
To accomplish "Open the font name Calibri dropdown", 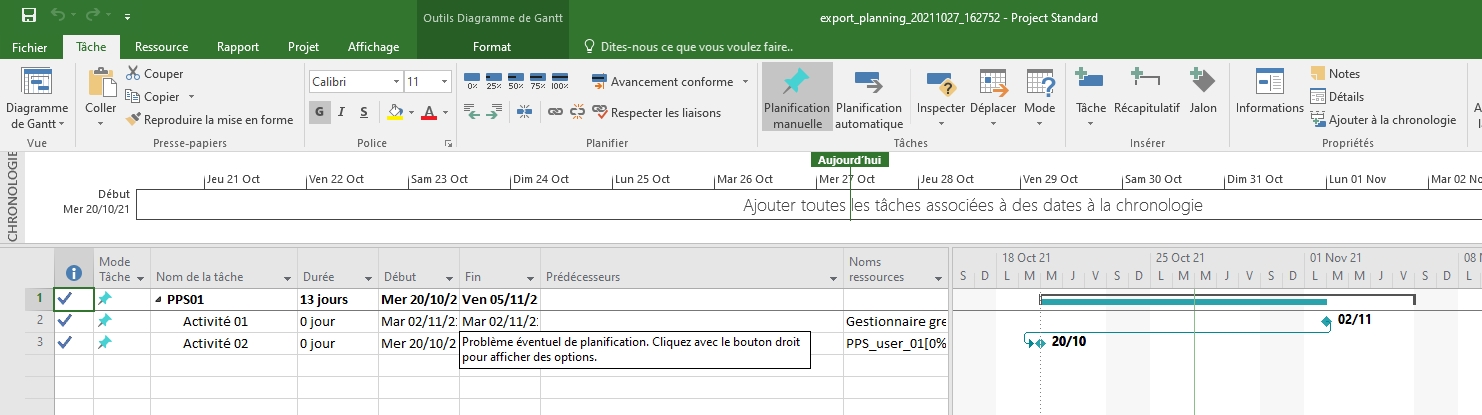I will click(397, 82).
